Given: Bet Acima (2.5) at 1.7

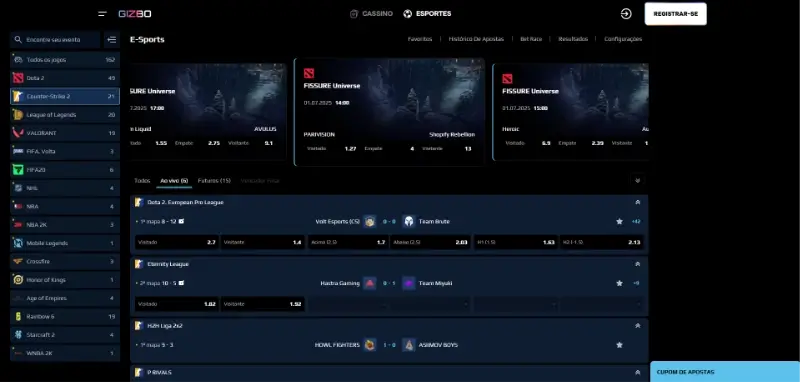Looking at the screenshot, I should coord(348,242).
